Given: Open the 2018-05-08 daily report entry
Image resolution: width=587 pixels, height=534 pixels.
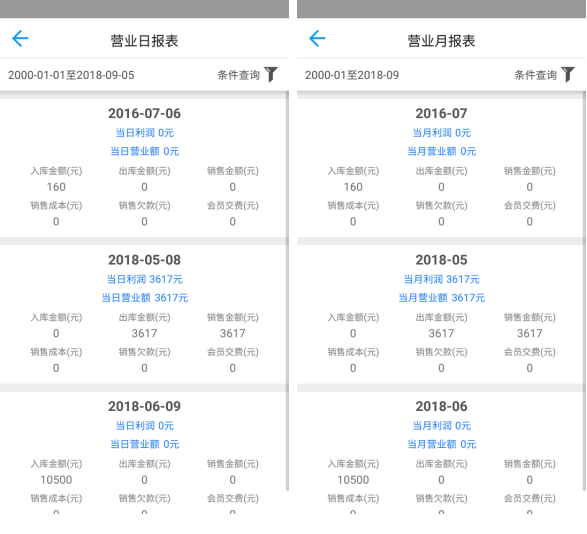Looking at the screenshot, I should [144, 314].
